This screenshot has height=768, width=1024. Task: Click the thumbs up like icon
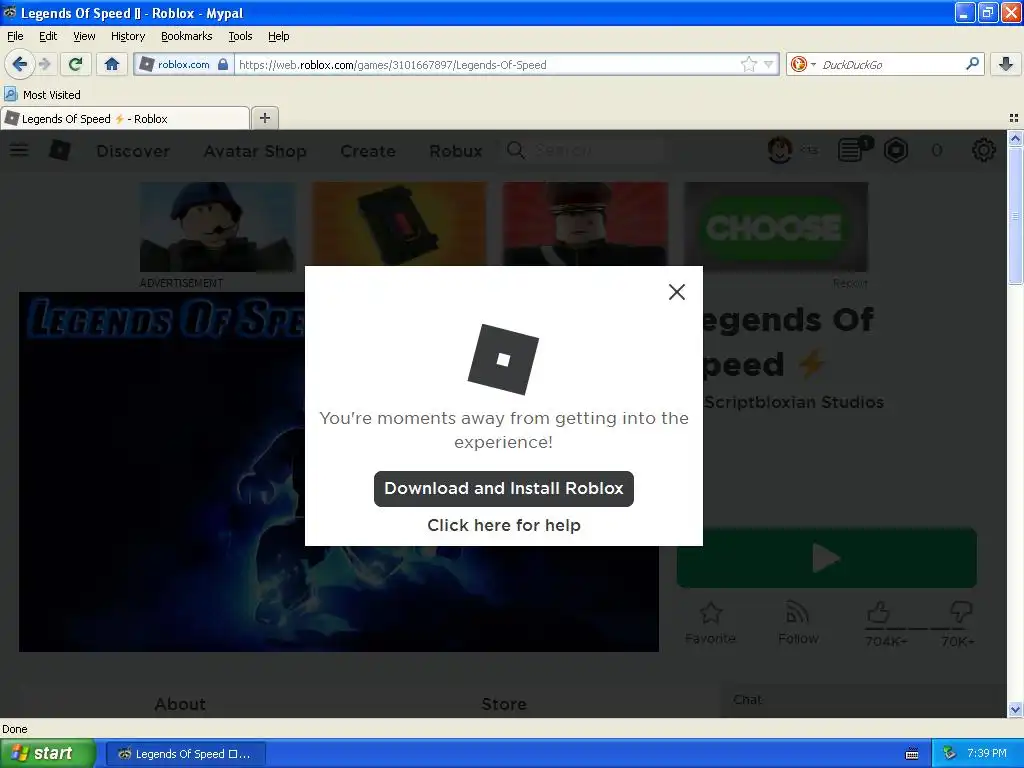click(879, 613)
